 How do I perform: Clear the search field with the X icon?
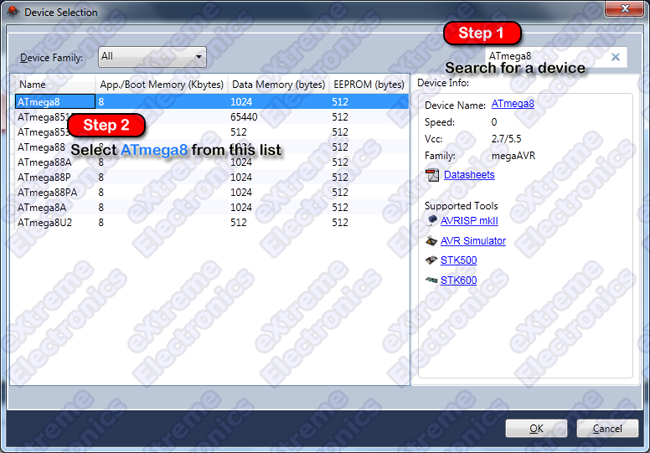coord(616,57)
